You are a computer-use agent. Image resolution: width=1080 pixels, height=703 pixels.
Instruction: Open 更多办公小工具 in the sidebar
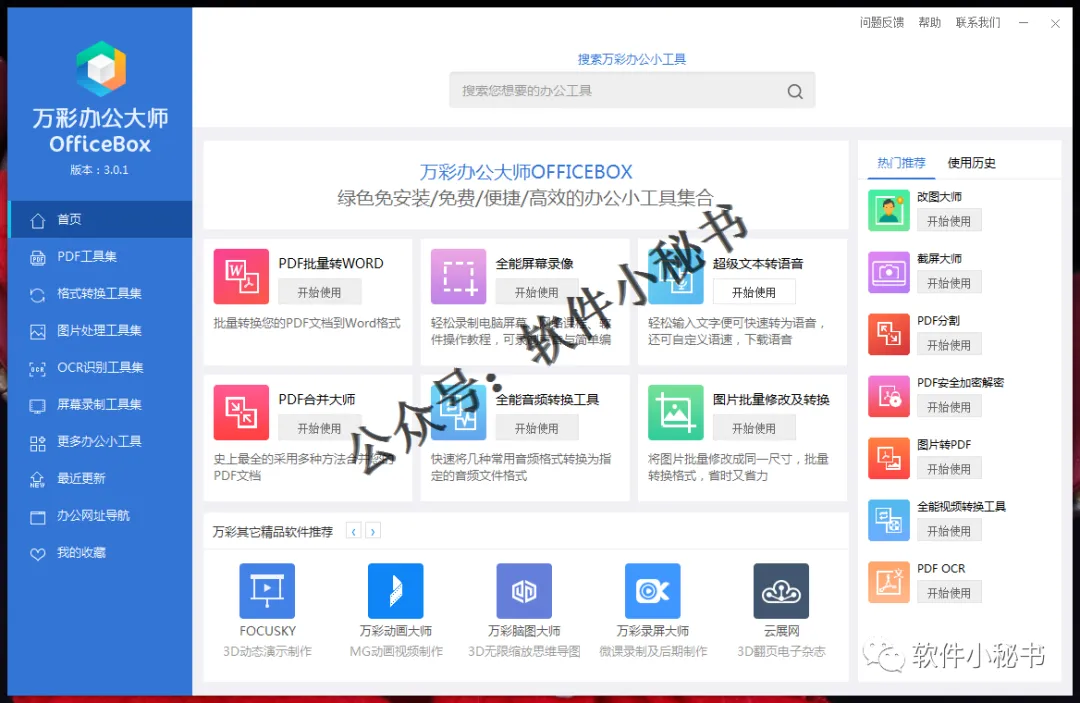[101, 441]
